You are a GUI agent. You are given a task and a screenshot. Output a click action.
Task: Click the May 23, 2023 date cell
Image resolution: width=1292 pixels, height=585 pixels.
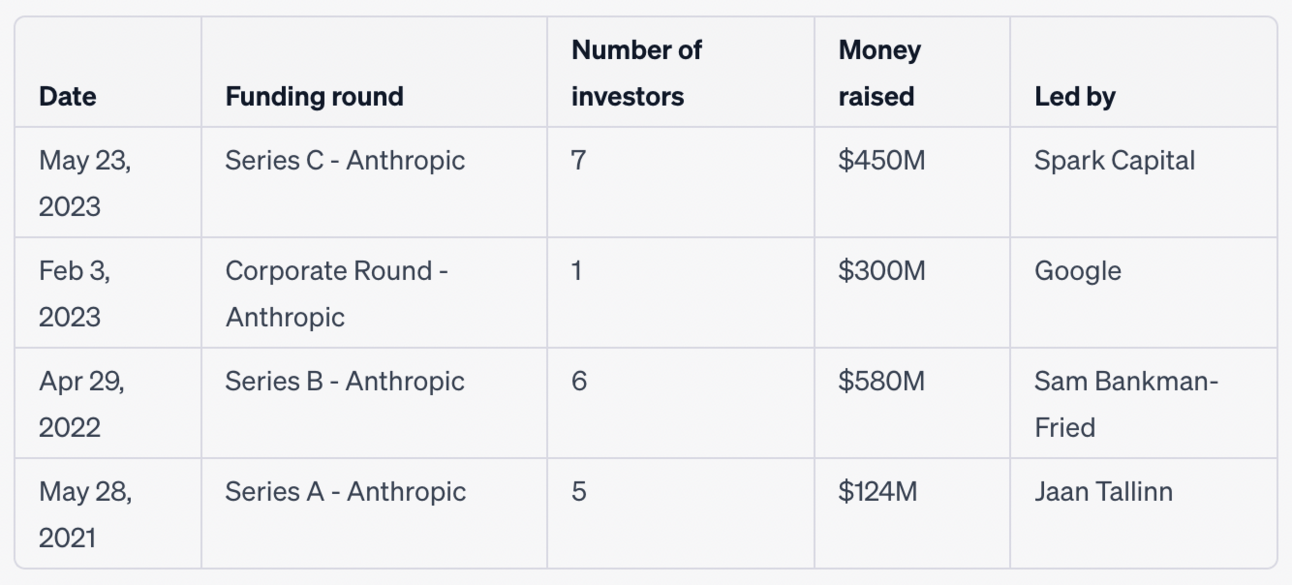85,183
